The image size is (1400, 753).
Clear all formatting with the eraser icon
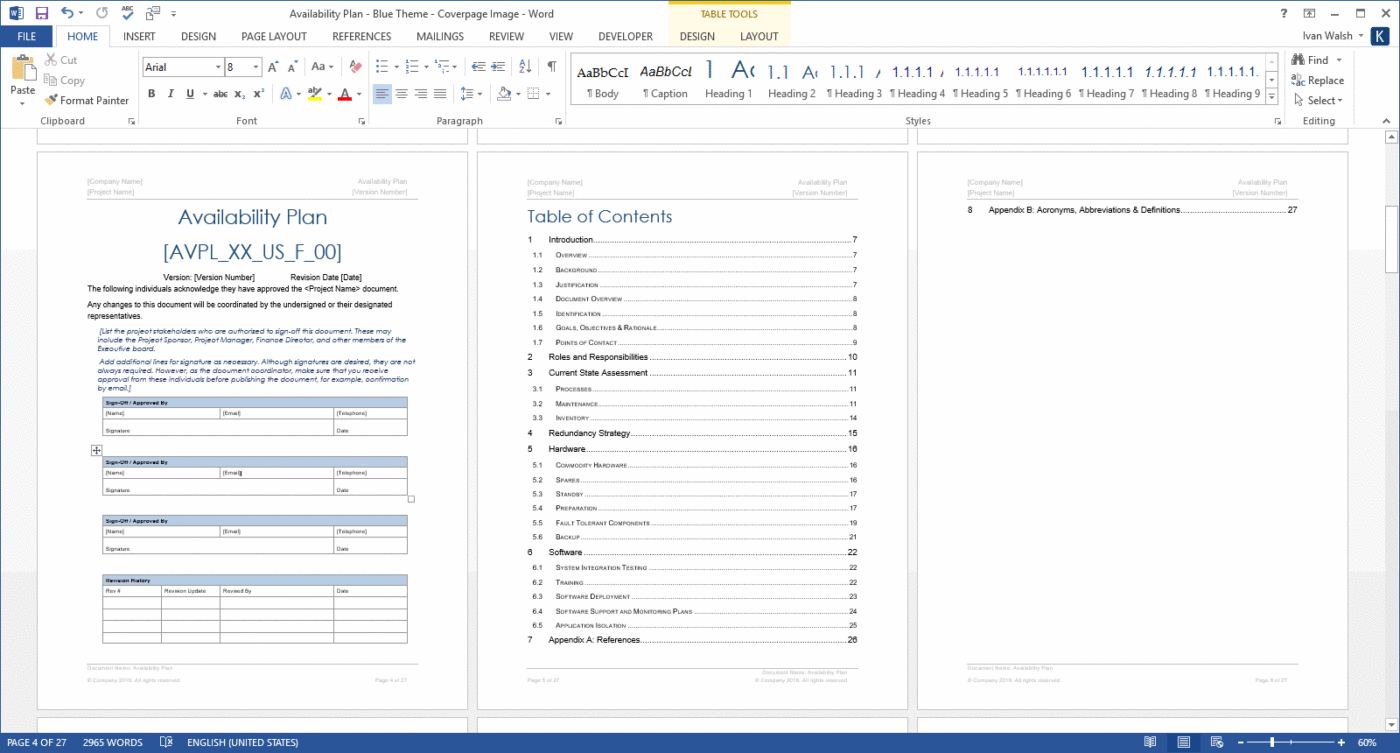tap(355, 67)
